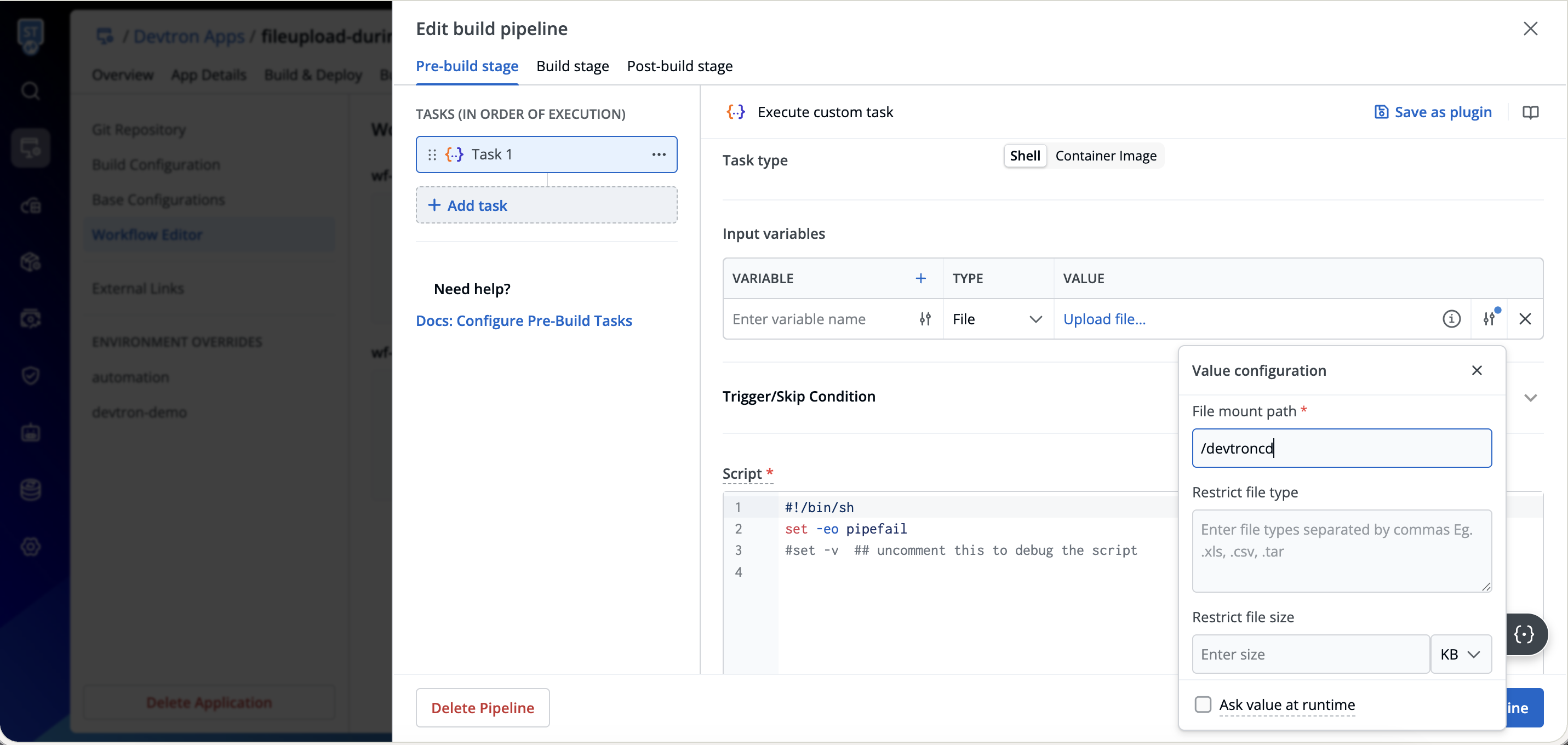1568x745 pixels.
Task: Add a new input variable row with plus
Action: pos(920,278)
